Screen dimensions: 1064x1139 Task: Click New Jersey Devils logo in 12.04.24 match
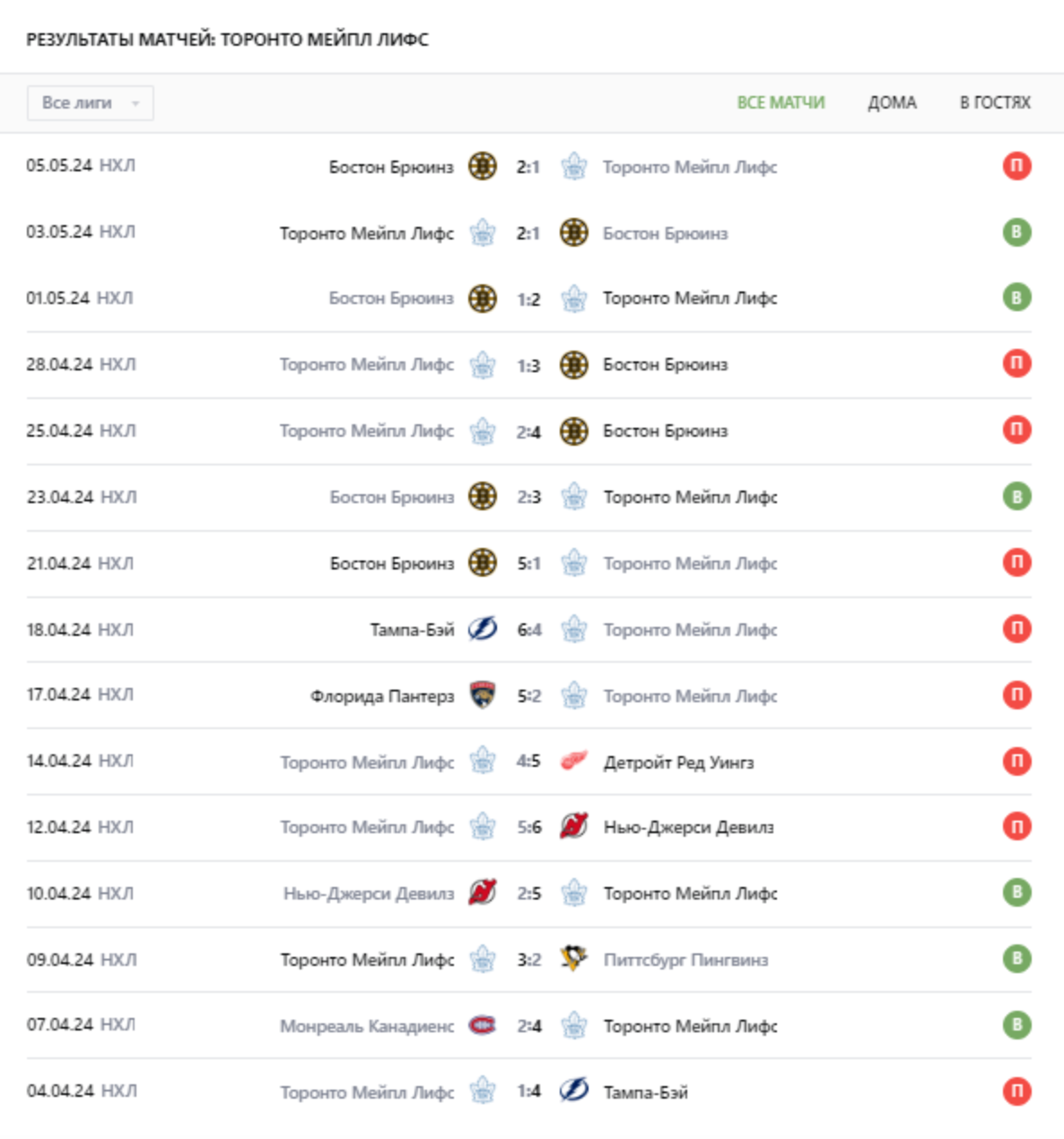574,827
